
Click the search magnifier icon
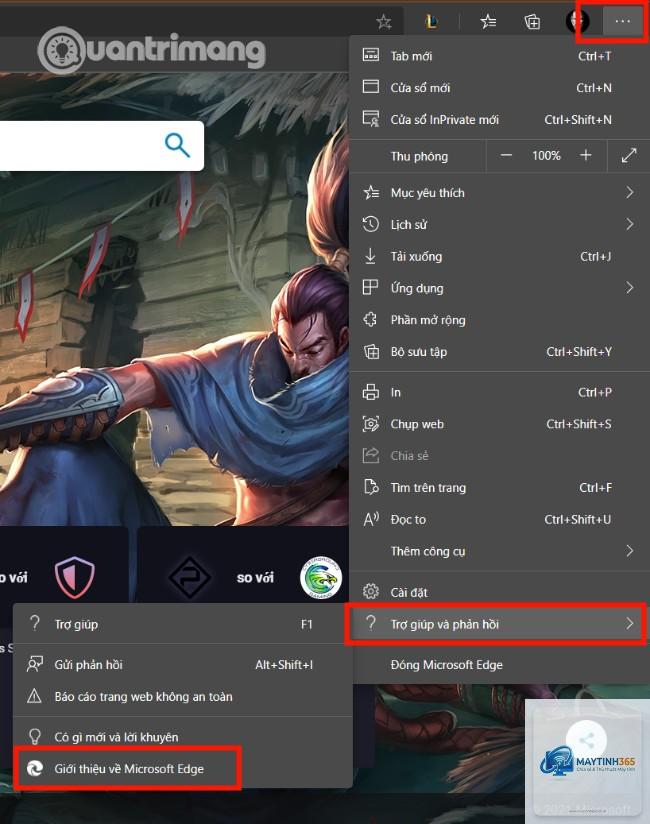[x=177, y=145]
